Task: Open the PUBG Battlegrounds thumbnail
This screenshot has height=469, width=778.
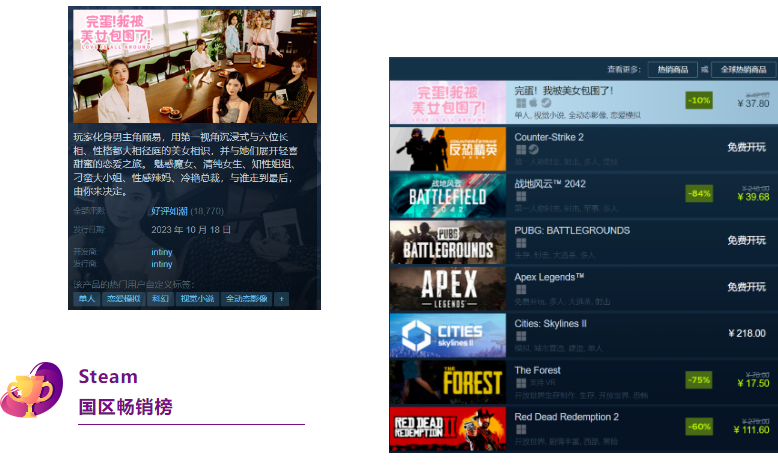Action: coord(448,242)
